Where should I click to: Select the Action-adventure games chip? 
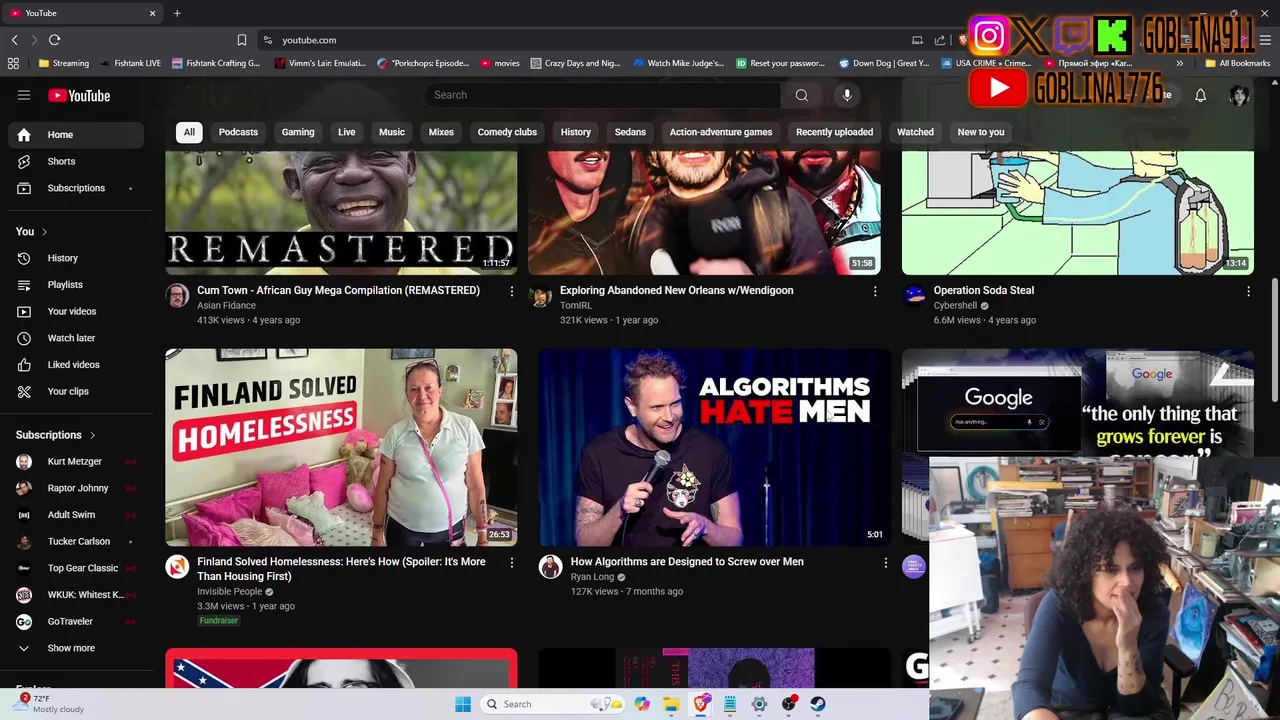tap(721, 132)
